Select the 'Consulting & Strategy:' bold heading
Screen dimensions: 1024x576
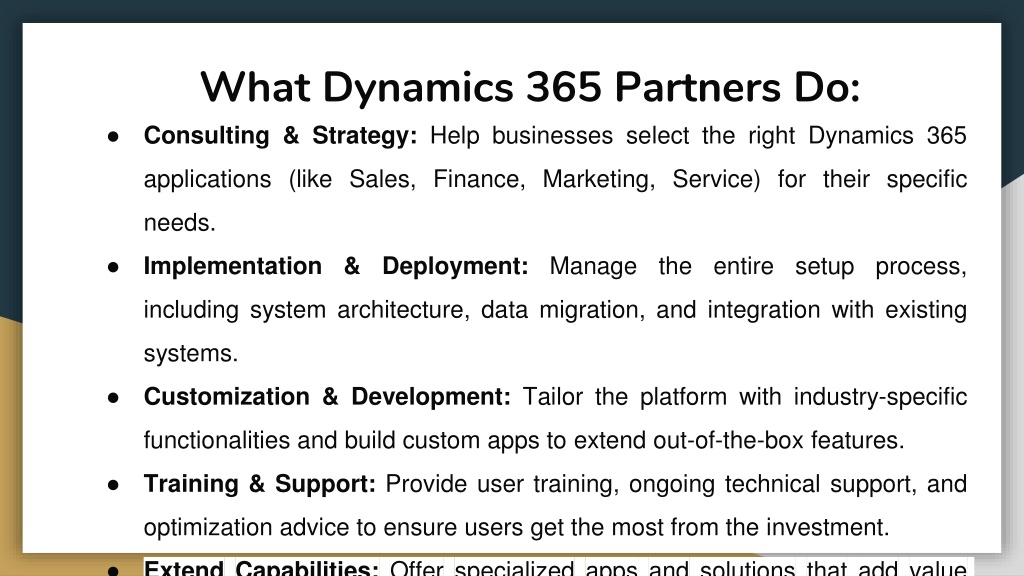click(280, 136)
